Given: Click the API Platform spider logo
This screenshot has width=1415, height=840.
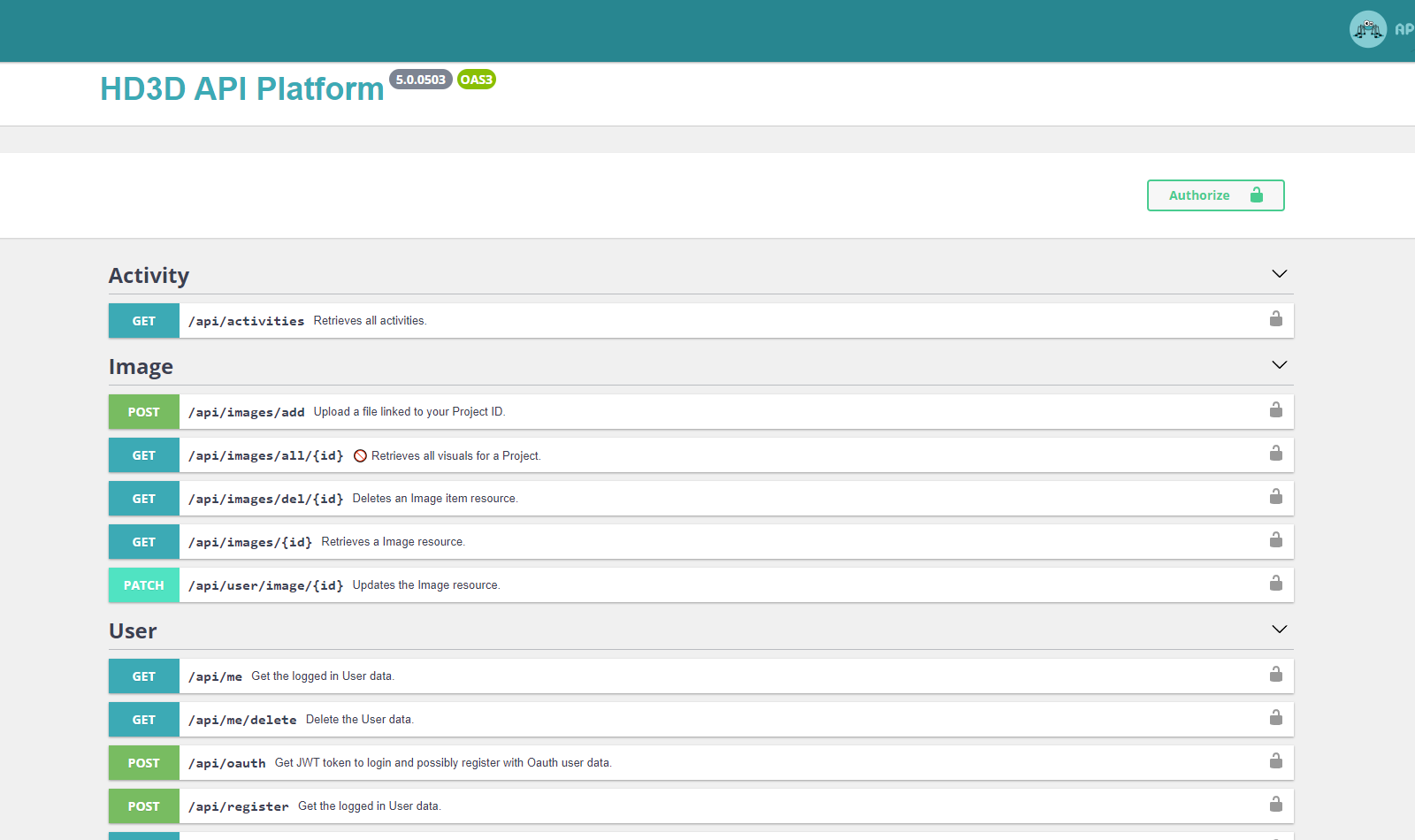Looking at the screenshot, I should [x=1367, y=29].
